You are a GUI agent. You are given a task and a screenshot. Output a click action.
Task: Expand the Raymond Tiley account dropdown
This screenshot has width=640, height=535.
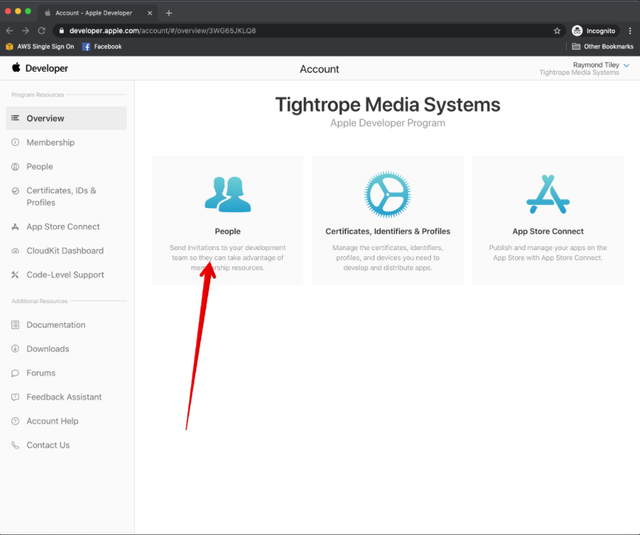[627, 65]
